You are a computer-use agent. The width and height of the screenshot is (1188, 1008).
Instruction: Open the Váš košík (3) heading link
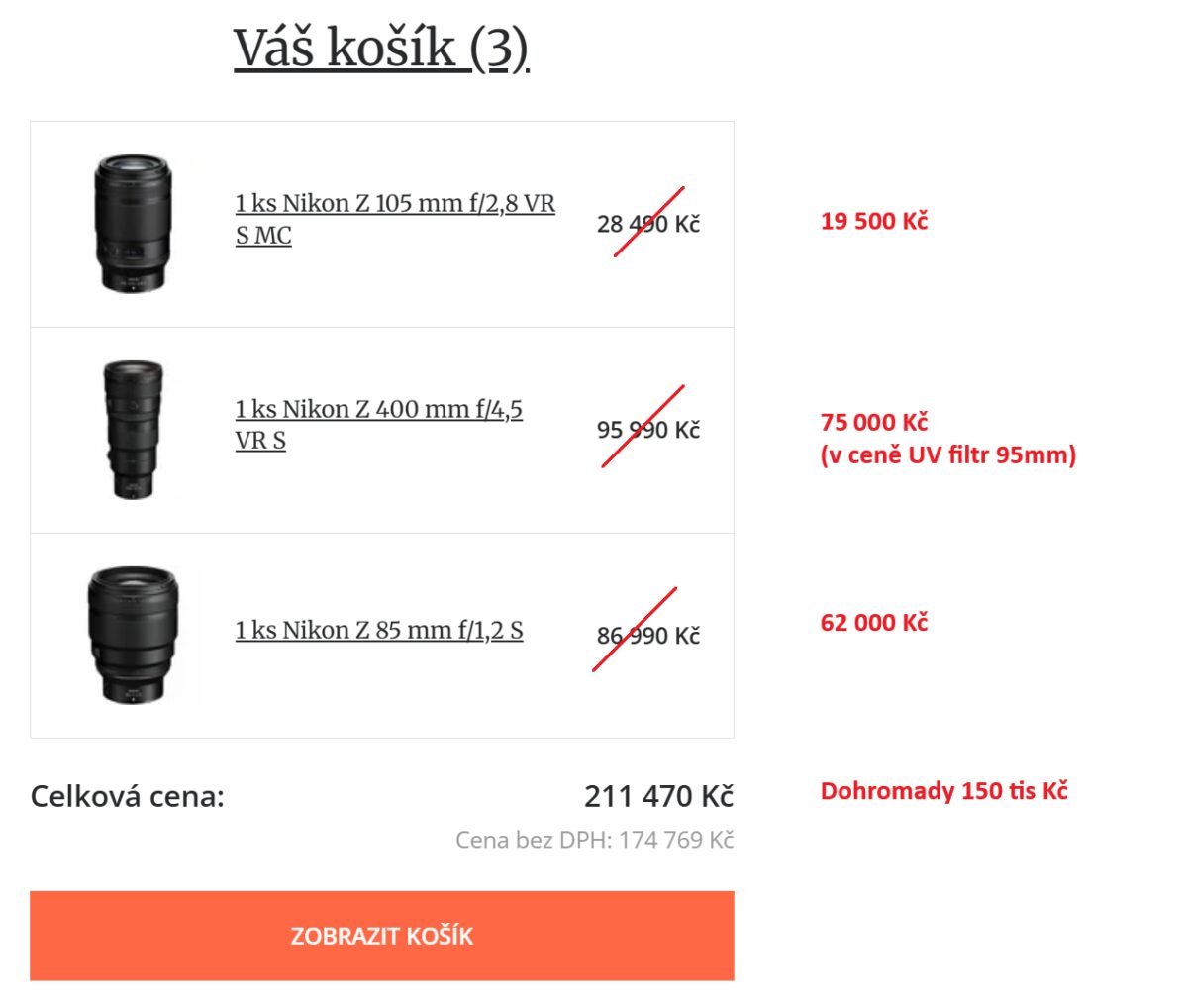(381, 48)
